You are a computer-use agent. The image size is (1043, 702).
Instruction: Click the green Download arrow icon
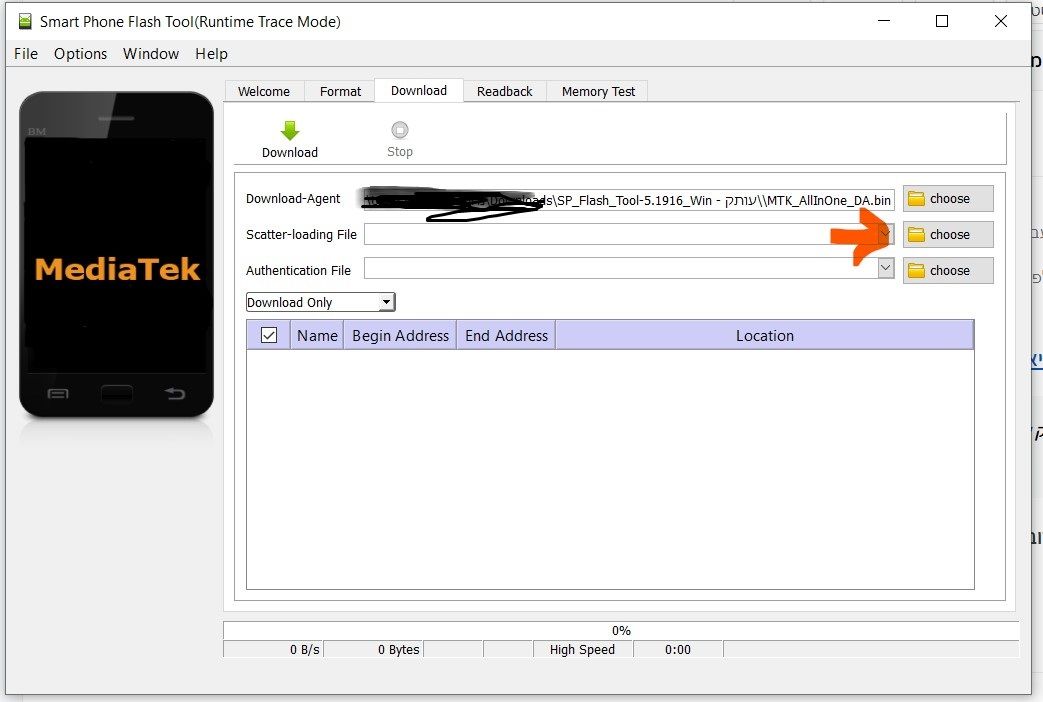click(290, 131)
